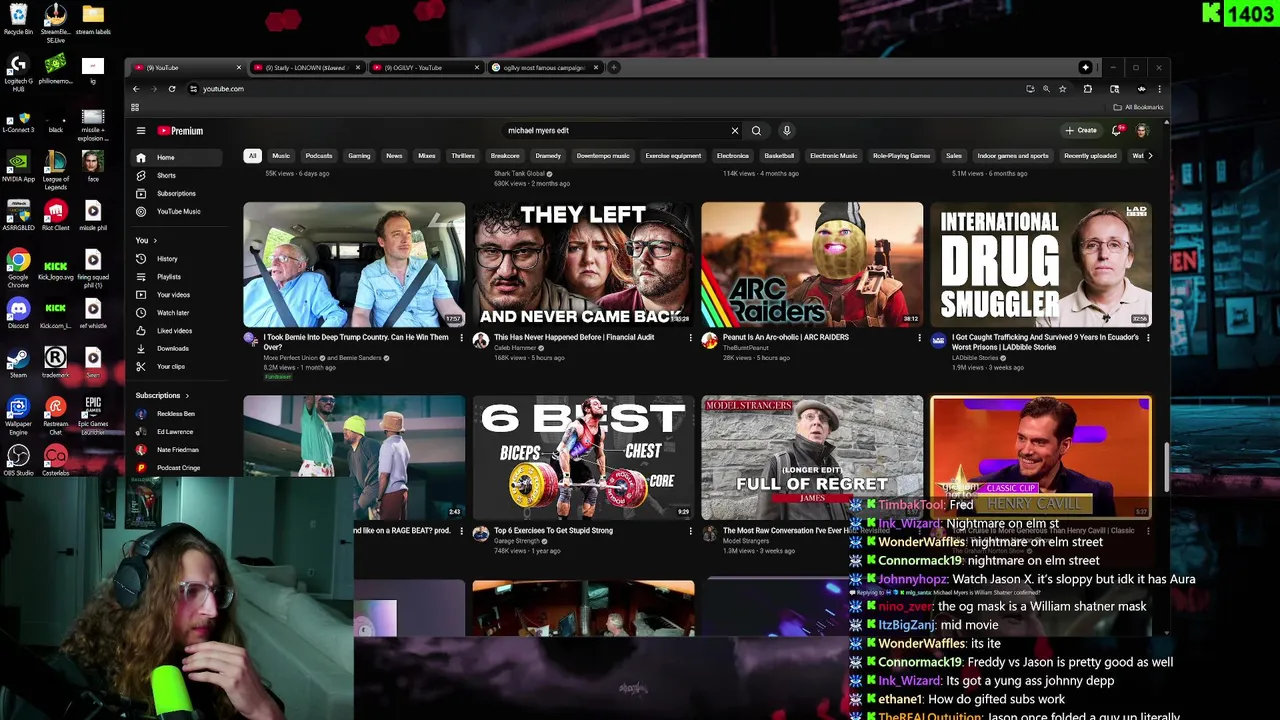Clear the search box with the X icon
This screenshot has height=720, width=1280.
734,131
